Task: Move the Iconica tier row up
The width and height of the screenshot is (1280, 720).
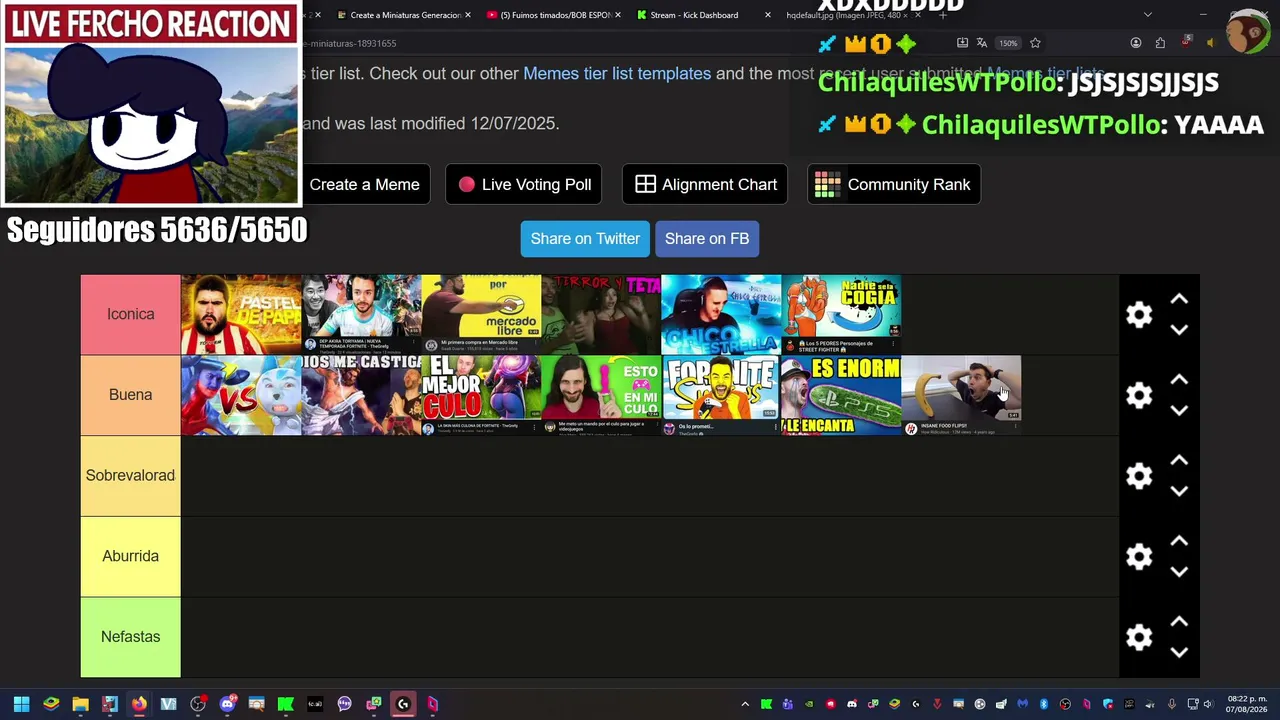Action: pos(1179,299)
